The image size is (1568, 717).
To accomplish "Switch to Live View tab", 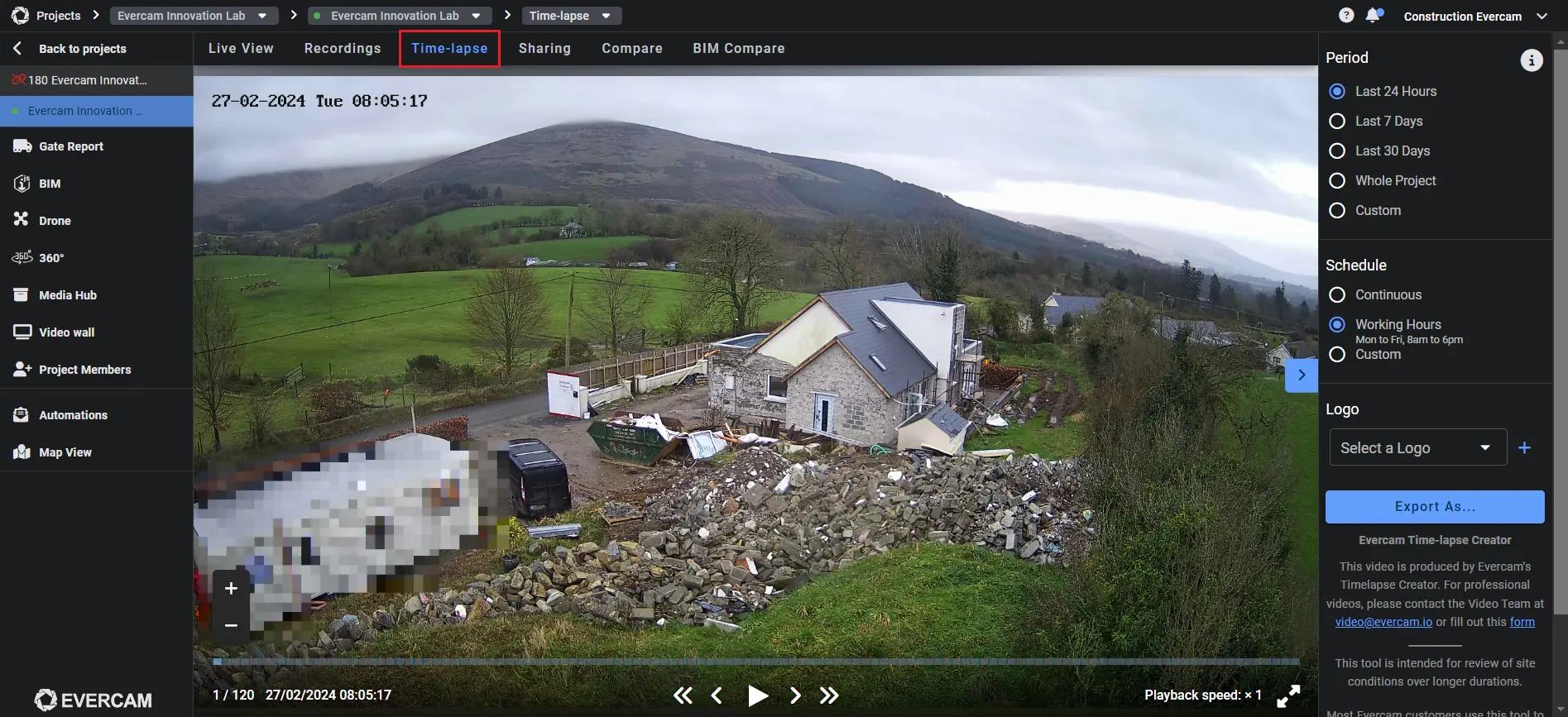I will pos(241,48).
